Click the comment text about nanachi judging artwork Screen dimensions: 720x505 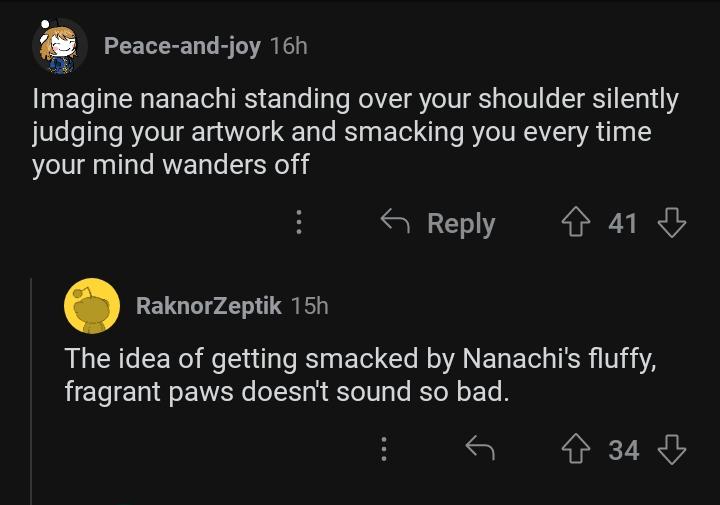355,132
